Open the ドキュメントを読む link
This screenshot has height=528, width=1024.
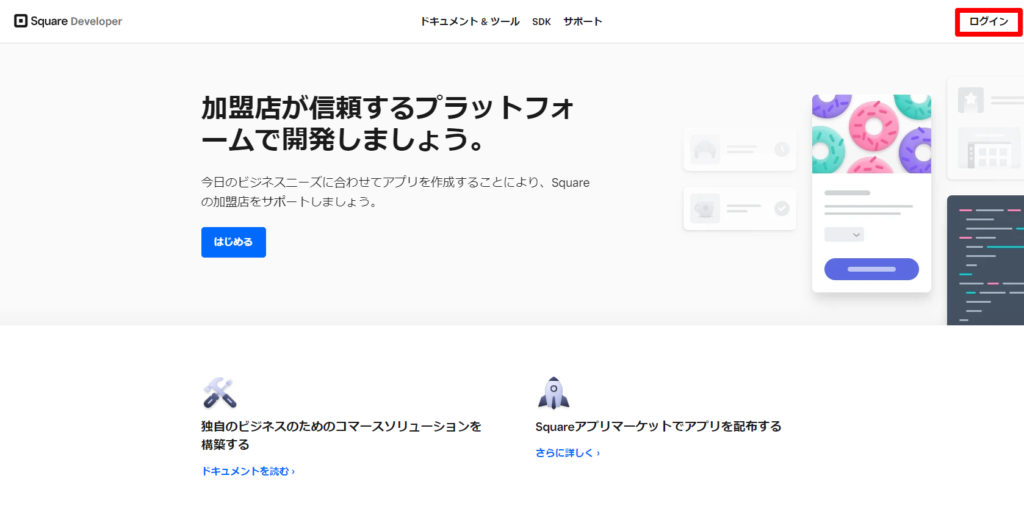pyautogui.click(x=248, y=471)
